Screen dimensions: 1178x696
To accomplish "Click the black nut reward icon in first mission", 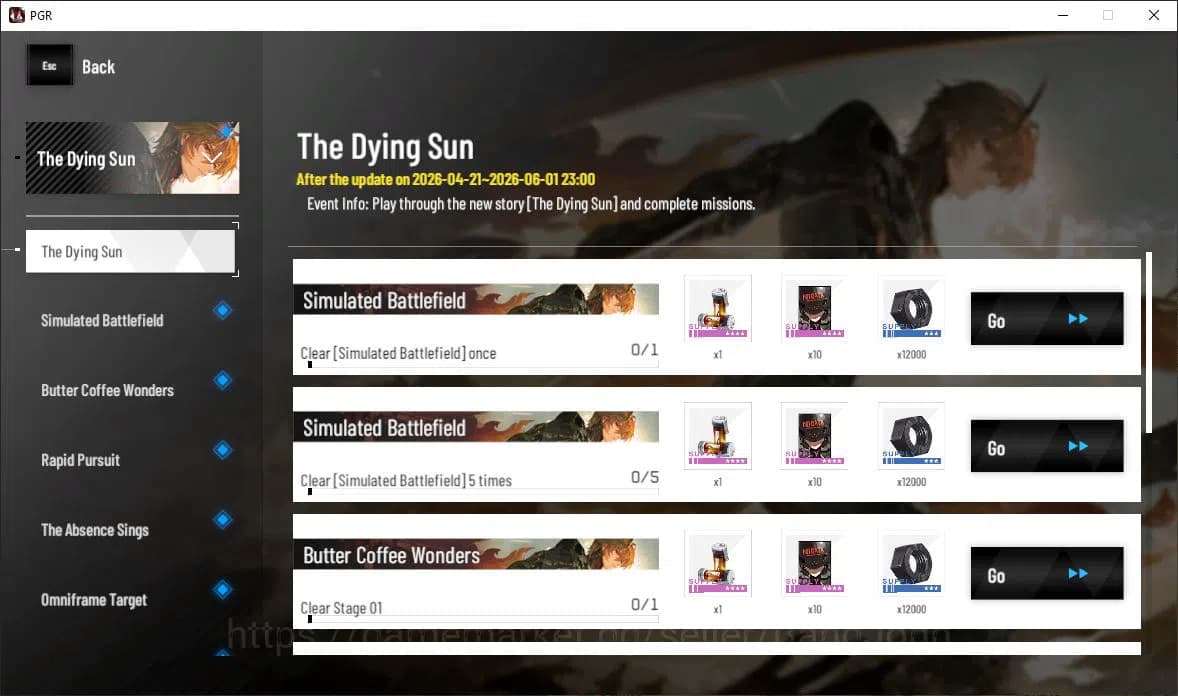I will tap(911, 309).
